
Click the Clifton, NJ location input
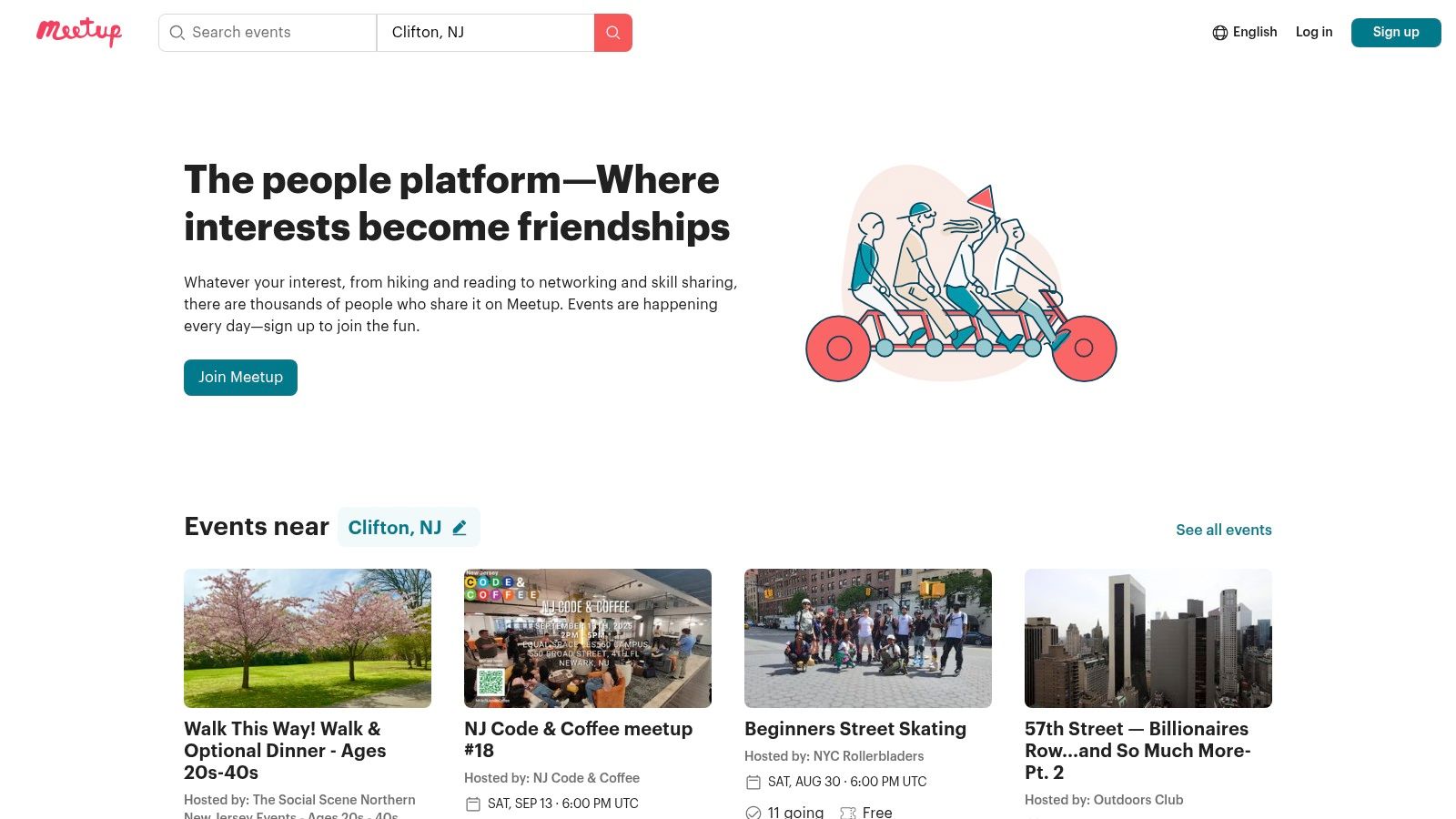(485, 33)
